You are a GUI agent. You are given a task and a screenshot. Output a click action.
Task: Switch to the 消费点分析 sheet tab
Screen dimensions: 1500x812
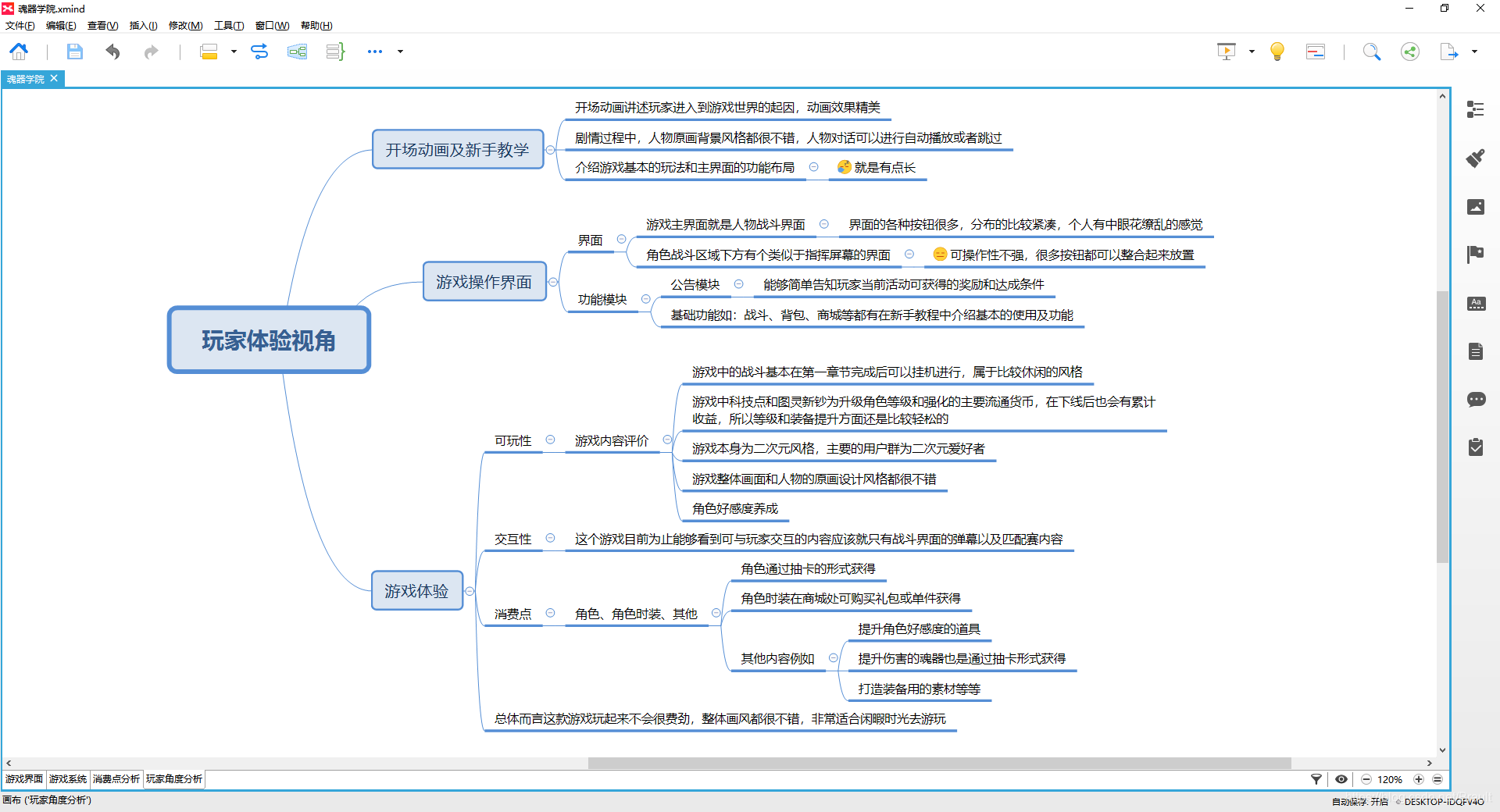click(116, 779)
